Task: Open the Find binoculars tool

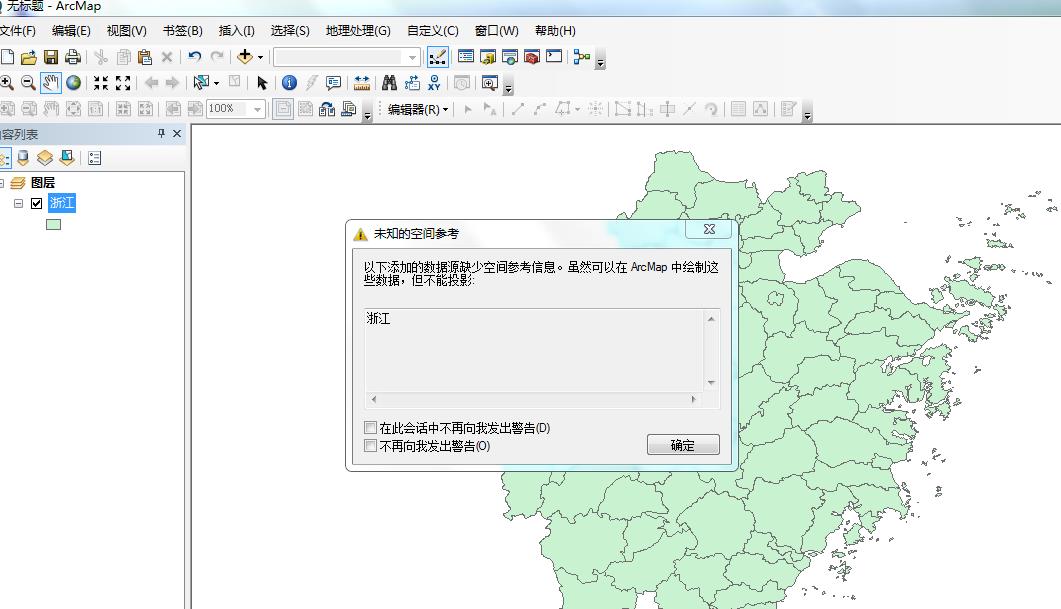Action: pos(389,83)
